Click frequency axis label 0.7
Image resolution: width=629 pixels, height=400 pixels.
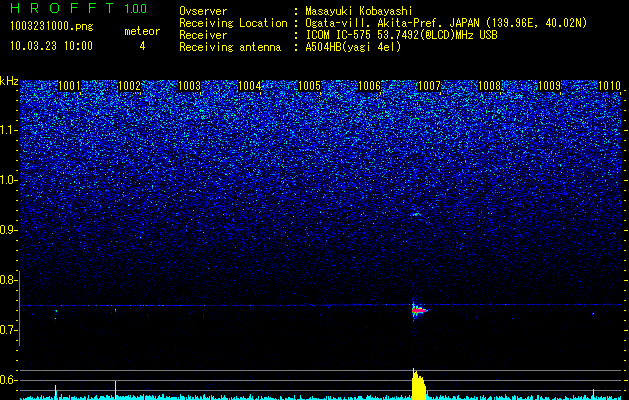pos(9,330)
